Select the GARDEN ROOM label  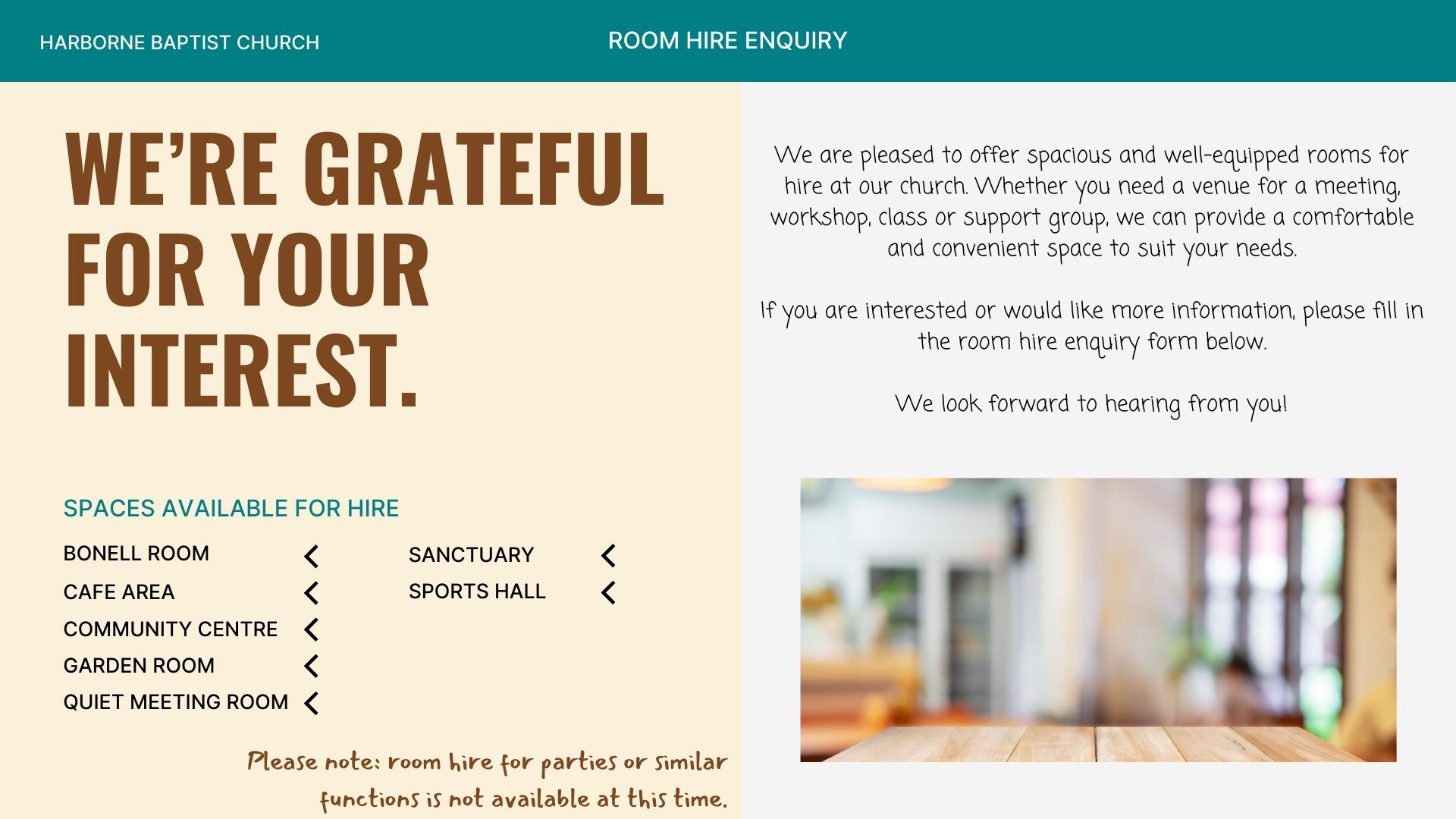click(140, 666)
